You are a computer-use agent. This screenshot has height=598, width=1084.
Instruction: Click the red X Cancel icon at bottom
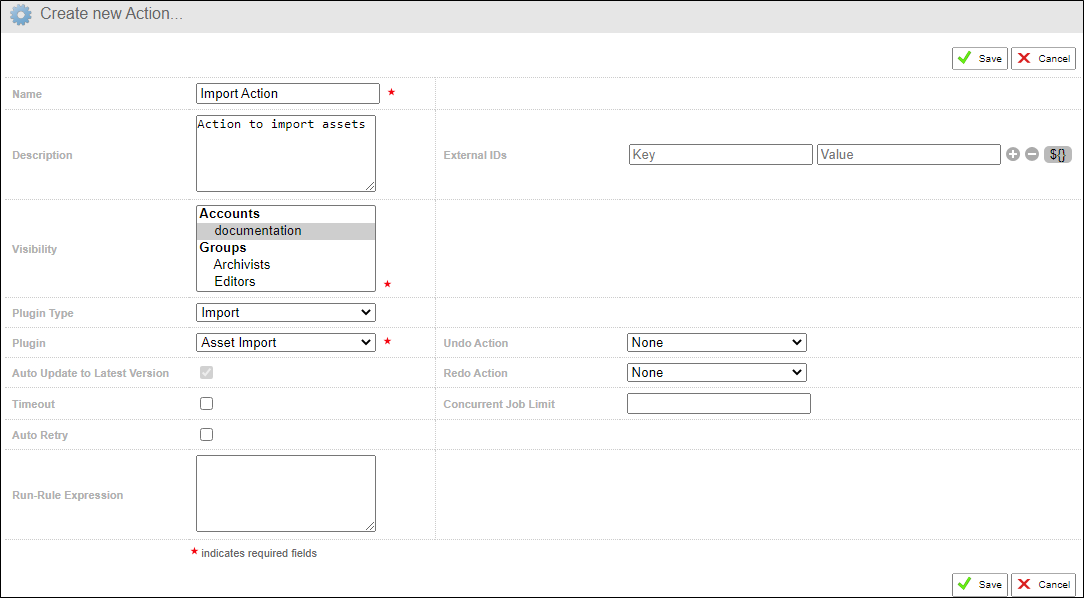point(1025,584)
